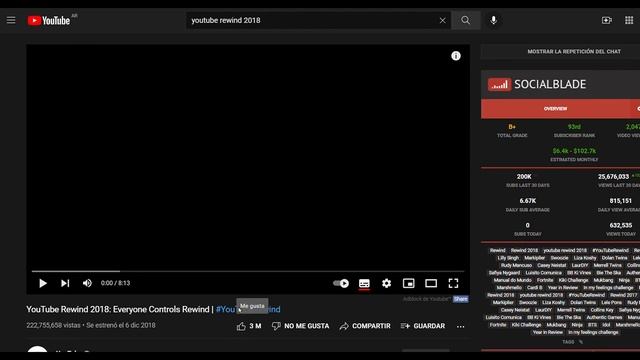Click the blue Share button under player

tap(460, 299)
